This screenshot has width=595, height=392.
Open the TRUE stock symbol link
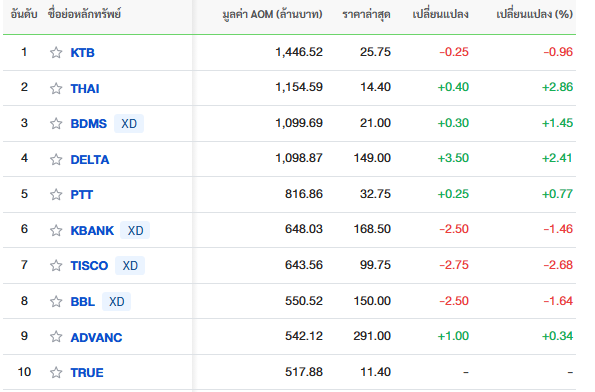pos(87,372)
